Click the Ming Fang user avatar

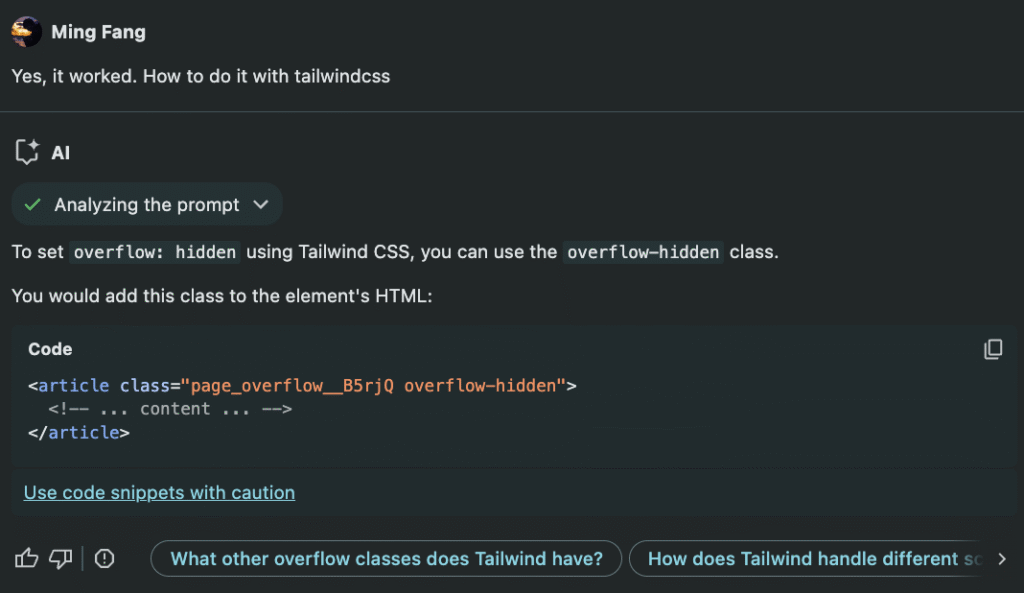(26, 32)
